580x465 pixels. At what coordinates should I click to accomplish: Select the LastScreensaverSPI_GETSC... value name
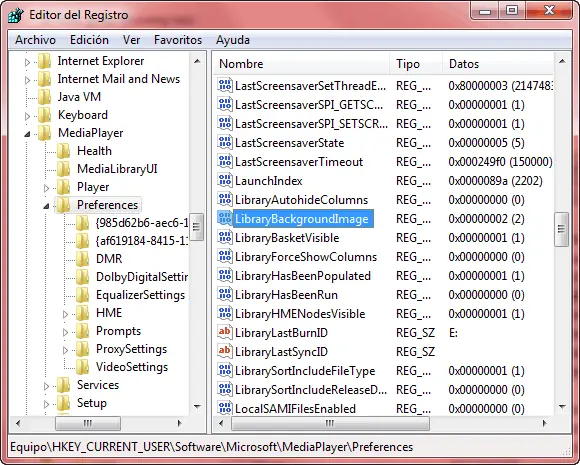[309, 105]
